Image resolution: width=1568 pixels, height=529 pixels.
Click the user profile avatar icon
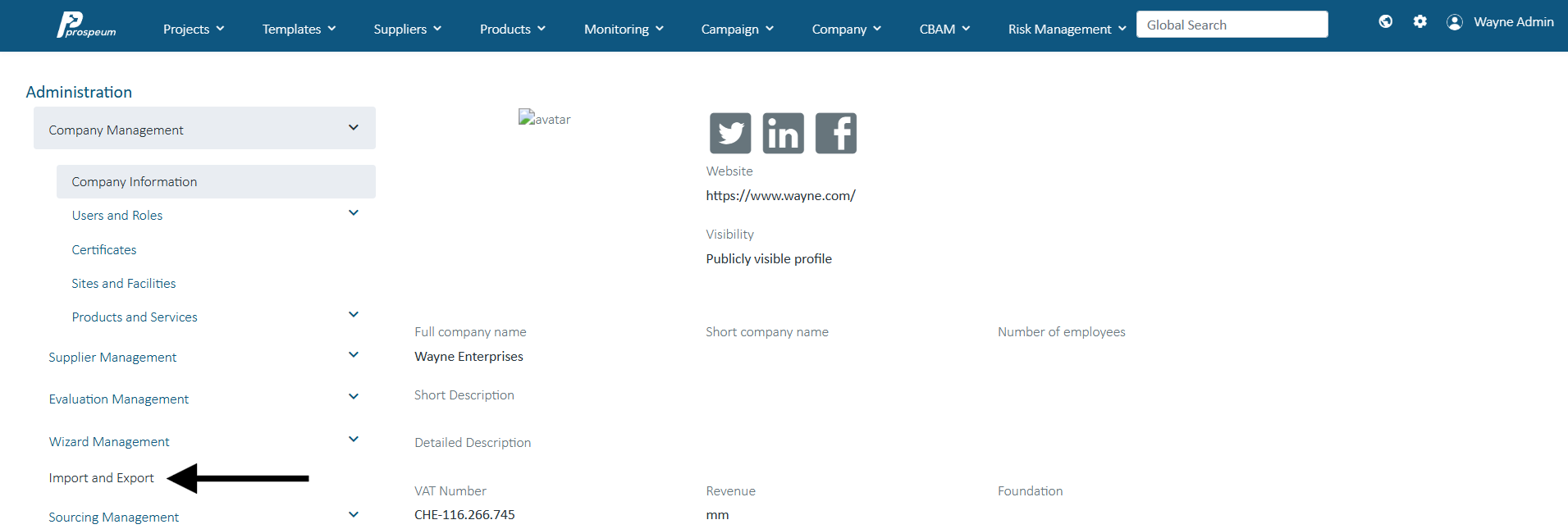[x=1455, y=22]
